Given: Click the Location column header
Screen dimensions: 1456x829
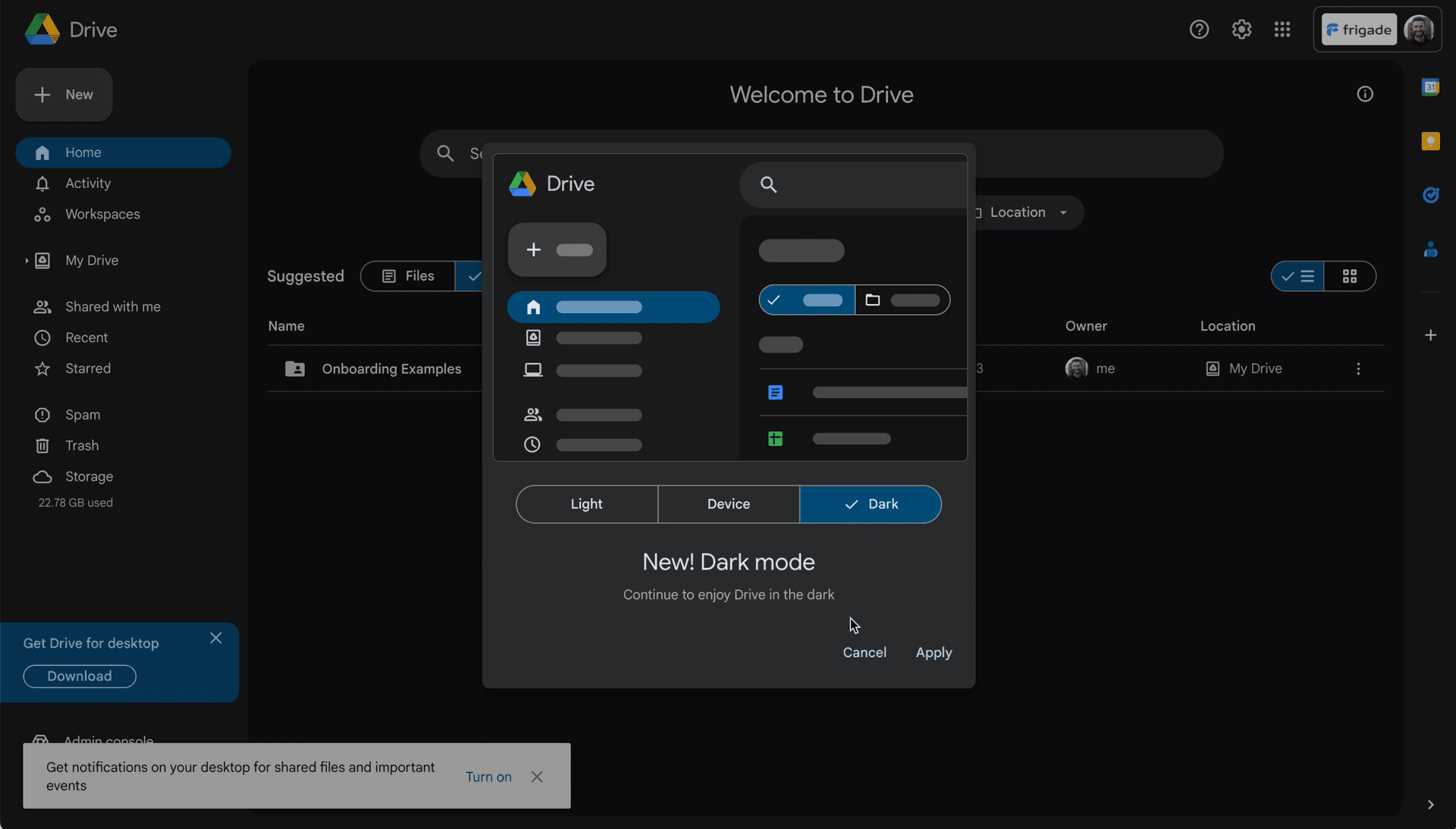Looking at the screenshot, I should (x=1228, y=326).
